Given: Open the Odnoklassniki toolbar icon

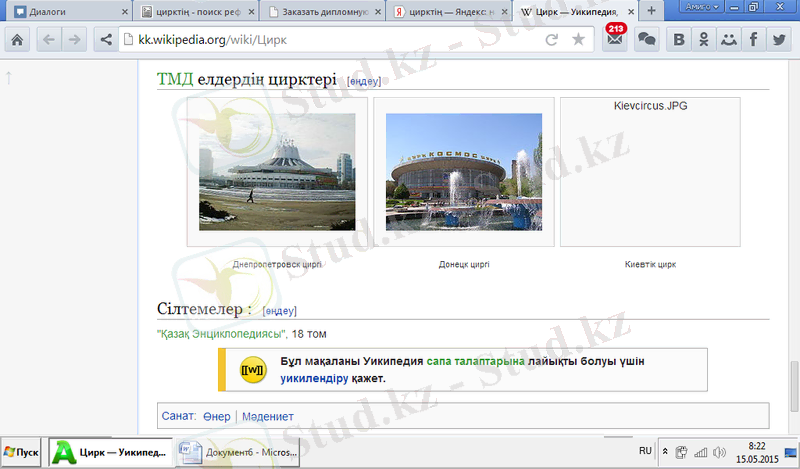Looking at the screenshot, I should coord(705,40).
